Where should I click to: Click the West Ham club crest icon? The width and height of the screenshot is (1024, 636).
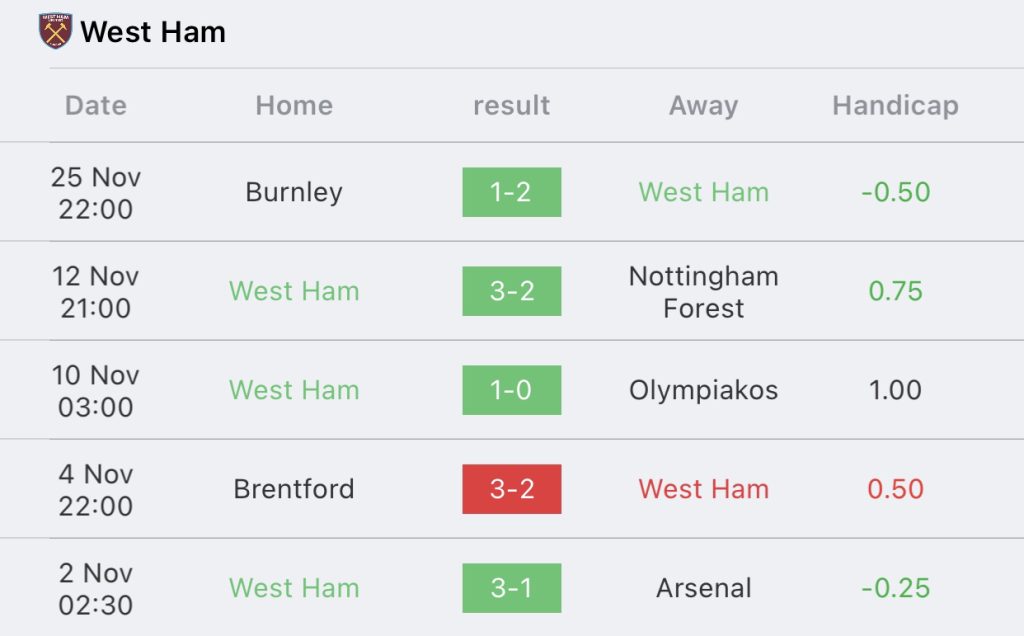(55, 32)
